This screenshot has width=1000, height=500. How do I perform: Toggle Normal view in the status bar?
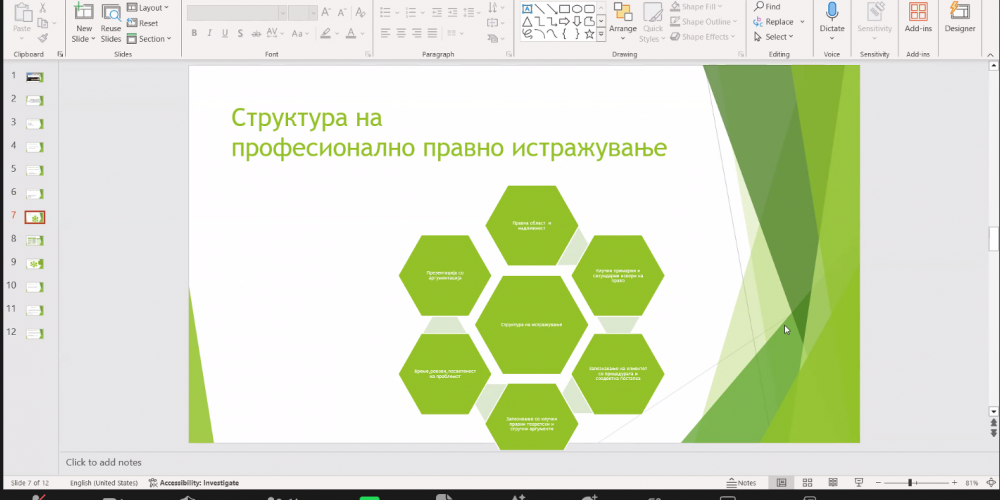(x=782, y=483)
